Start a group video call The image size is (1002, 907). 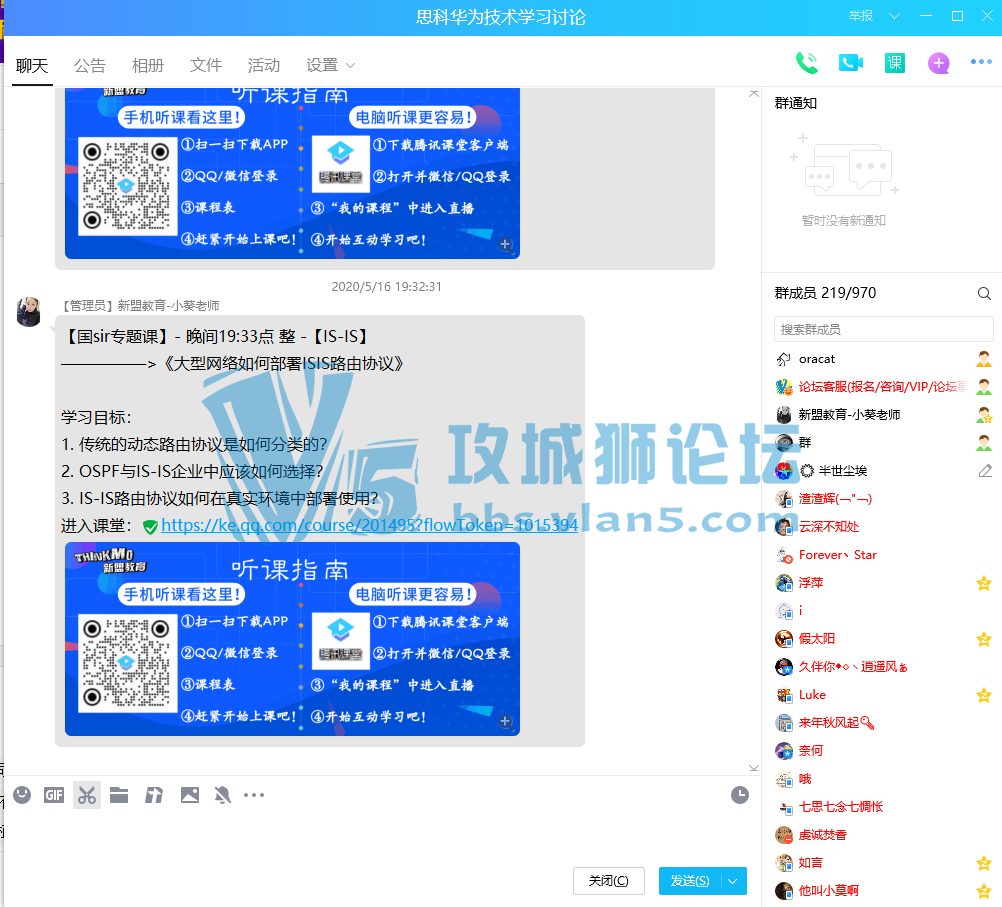pyautogui.click(x=851, y=63)
